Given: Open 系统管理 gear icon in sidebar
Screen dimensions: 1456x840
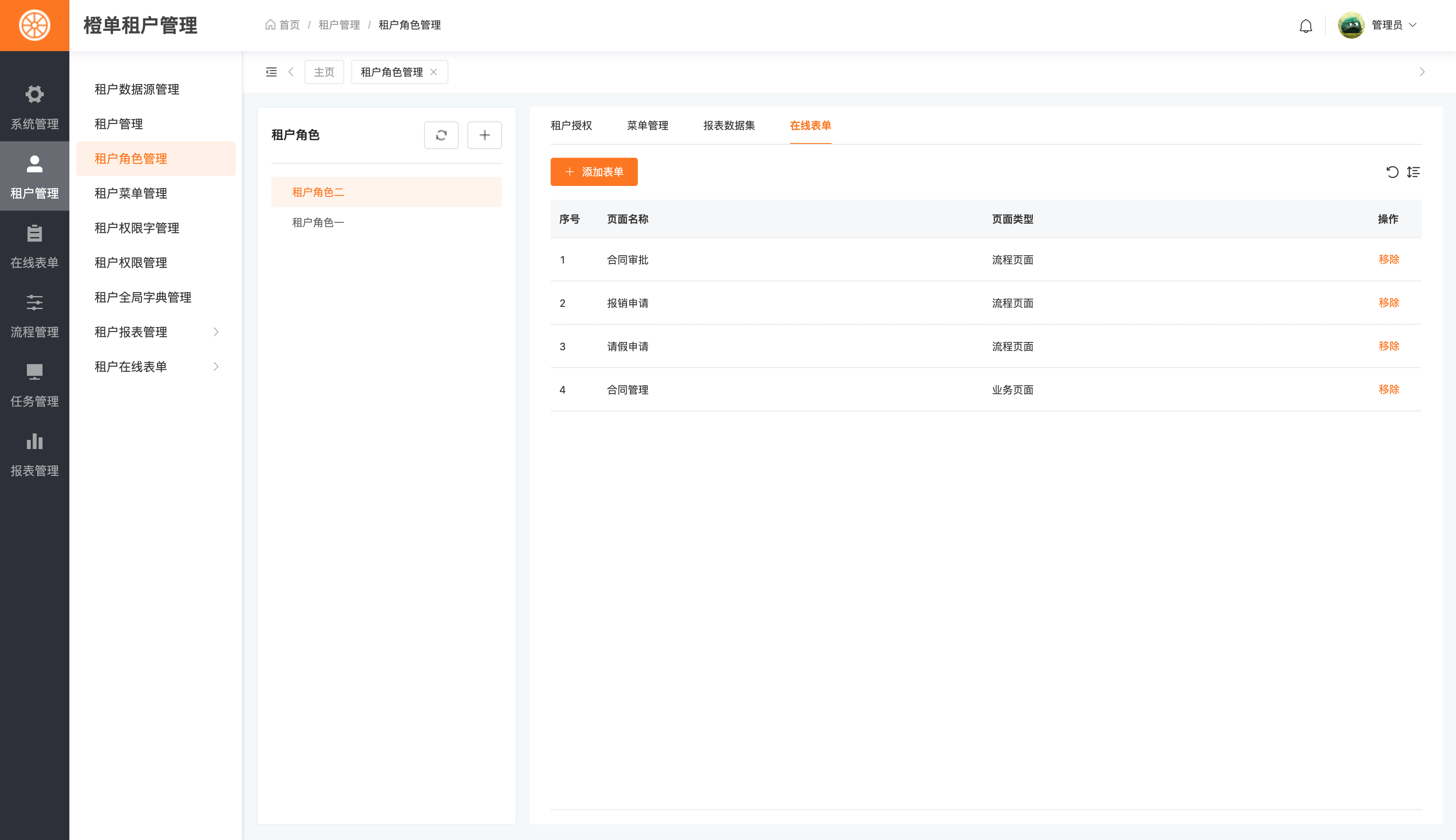Looking at the screenshot, I should 35,94.
